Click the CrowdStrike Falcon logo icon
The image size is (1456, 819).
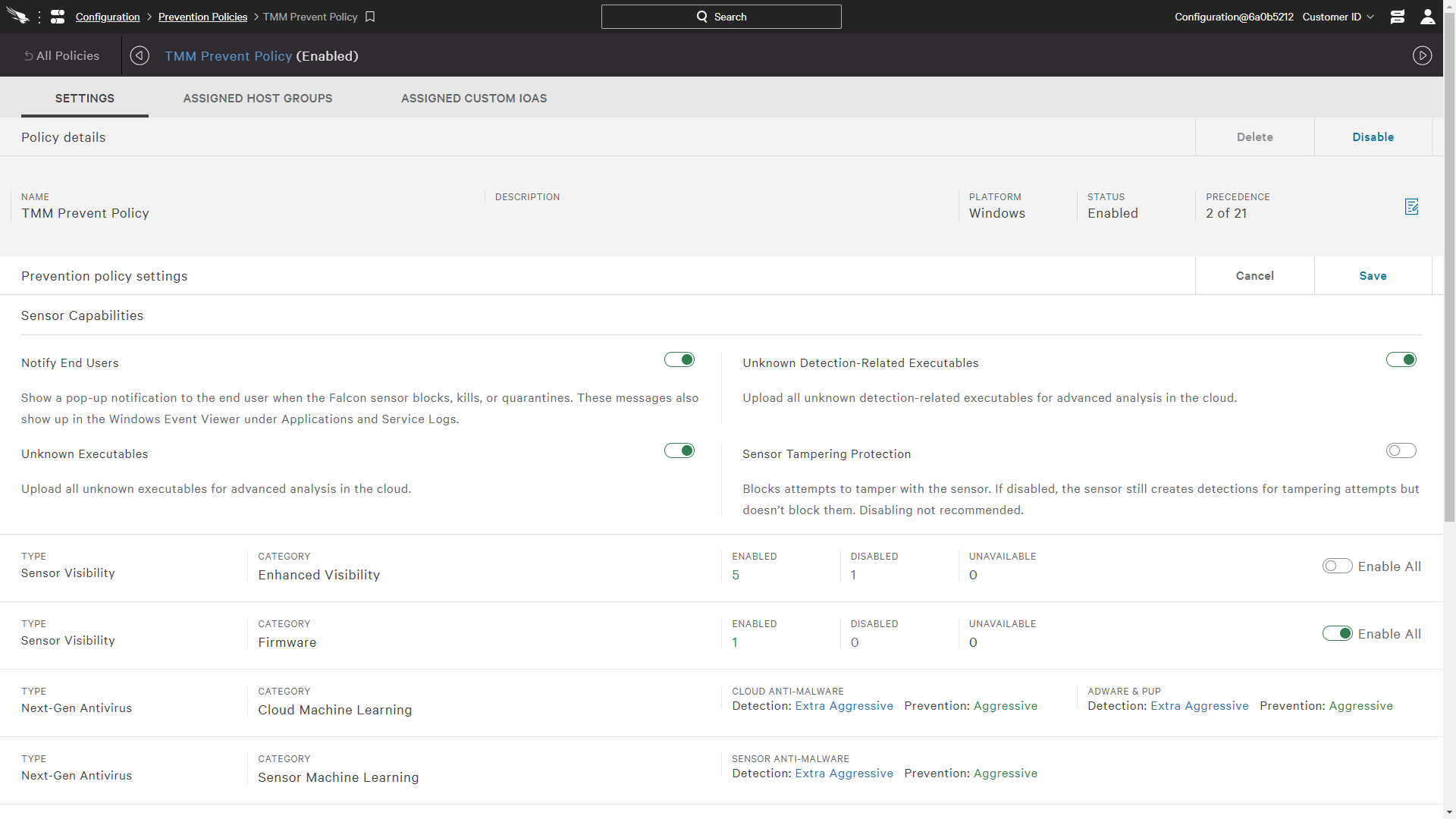click(17, 16)
